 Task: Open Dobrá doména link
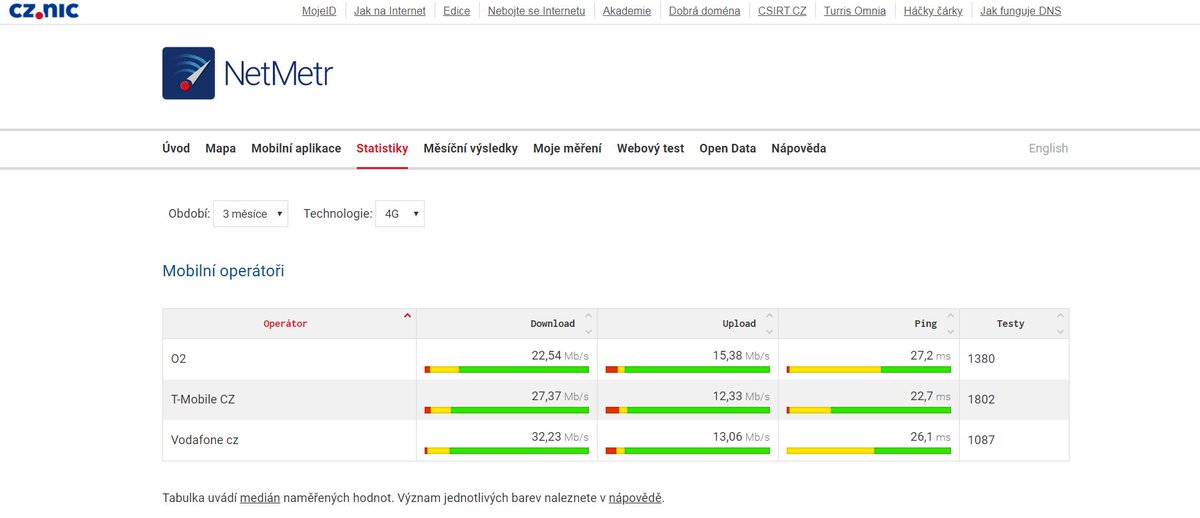click(x=705, y=11)
